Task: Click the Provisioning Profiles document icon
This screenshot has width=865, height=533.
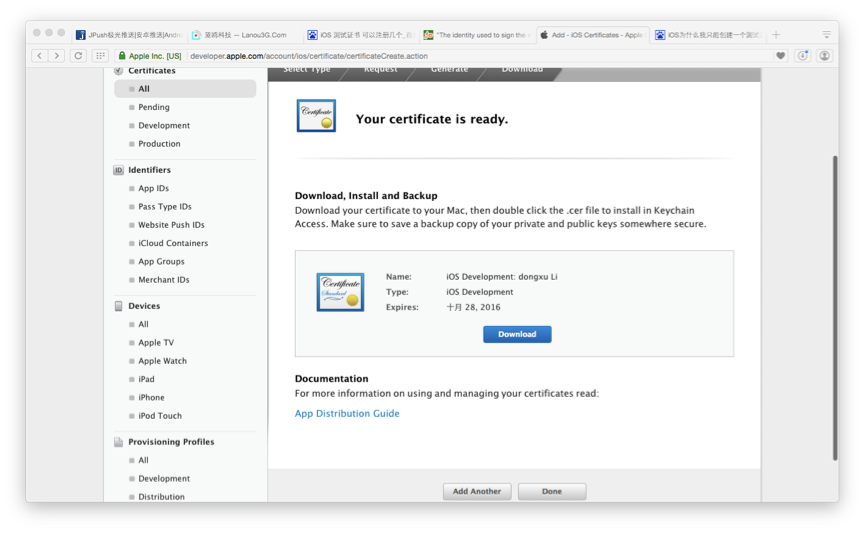Action: click(119, 442)
